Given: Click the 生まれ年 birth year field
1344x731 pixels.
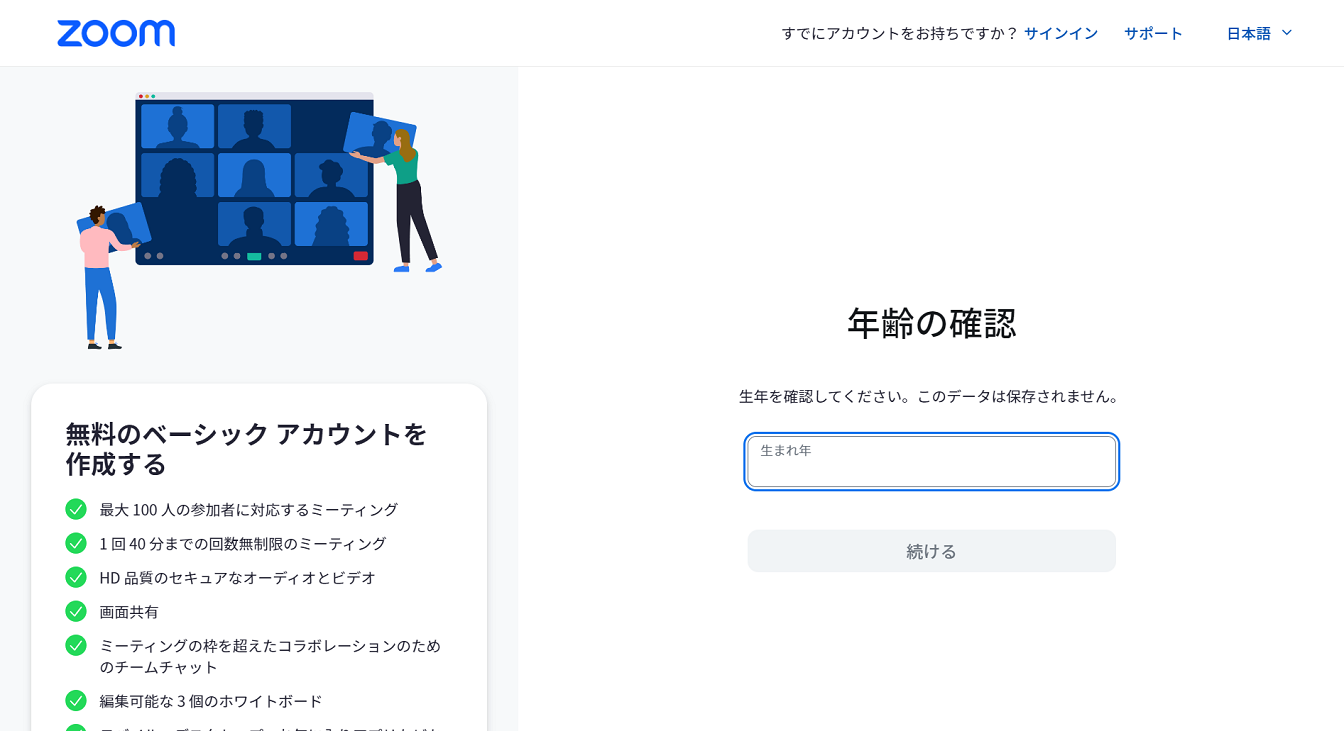Looking at the screenshot, I should (931, 462).
